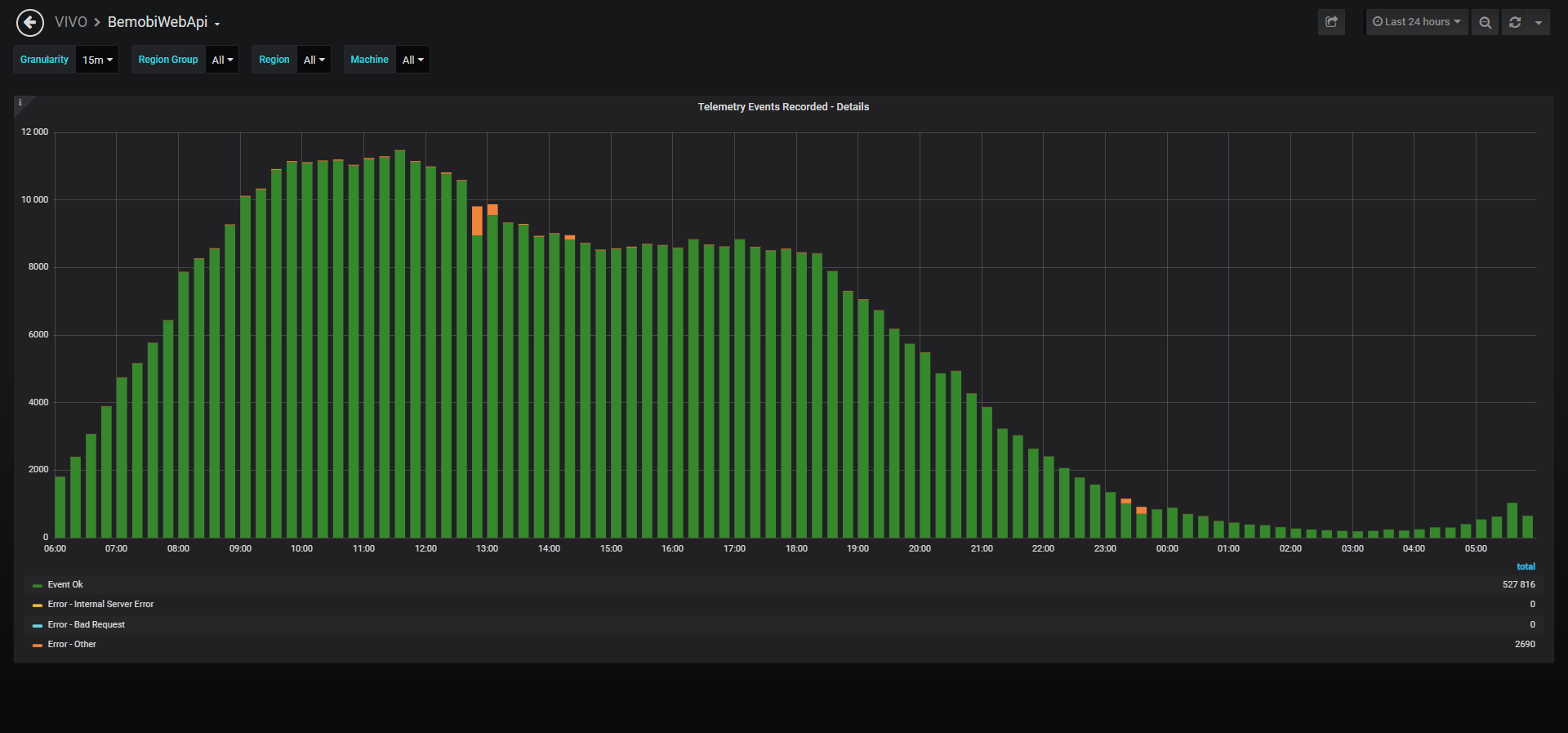This screenshot has width=1568, height=733.
Task: Click the zoom out magnifier icon
Action: (x=1486, y=22)
